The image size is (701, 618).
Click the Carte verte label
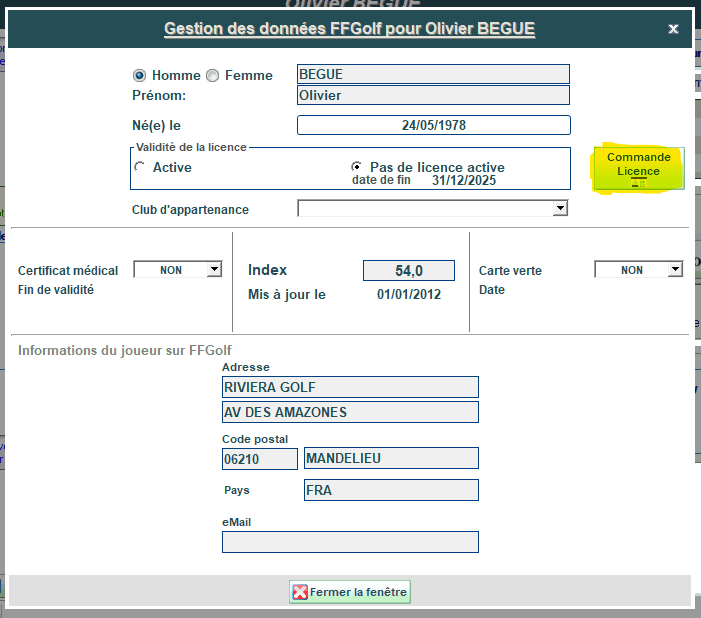510,271
